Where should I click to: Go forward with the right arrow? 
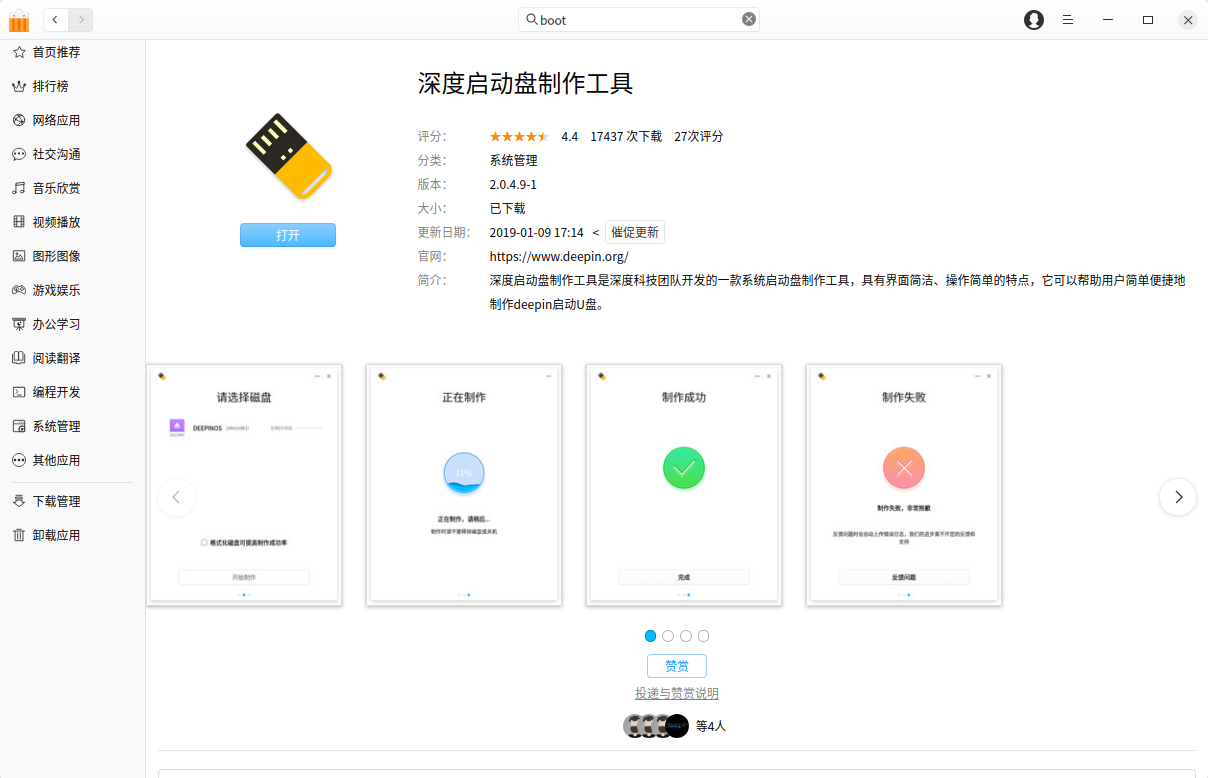click(81, 19)
